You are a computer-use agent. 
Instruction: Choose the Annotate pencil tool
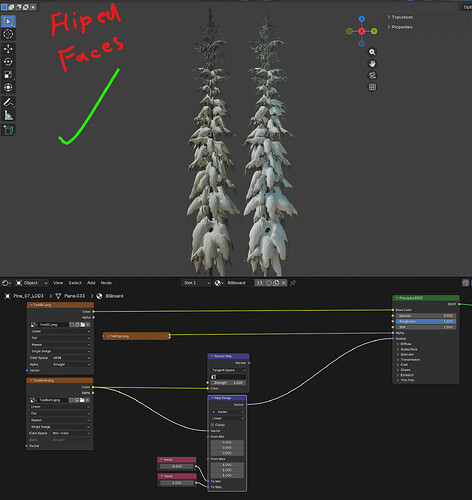(8, 102)
